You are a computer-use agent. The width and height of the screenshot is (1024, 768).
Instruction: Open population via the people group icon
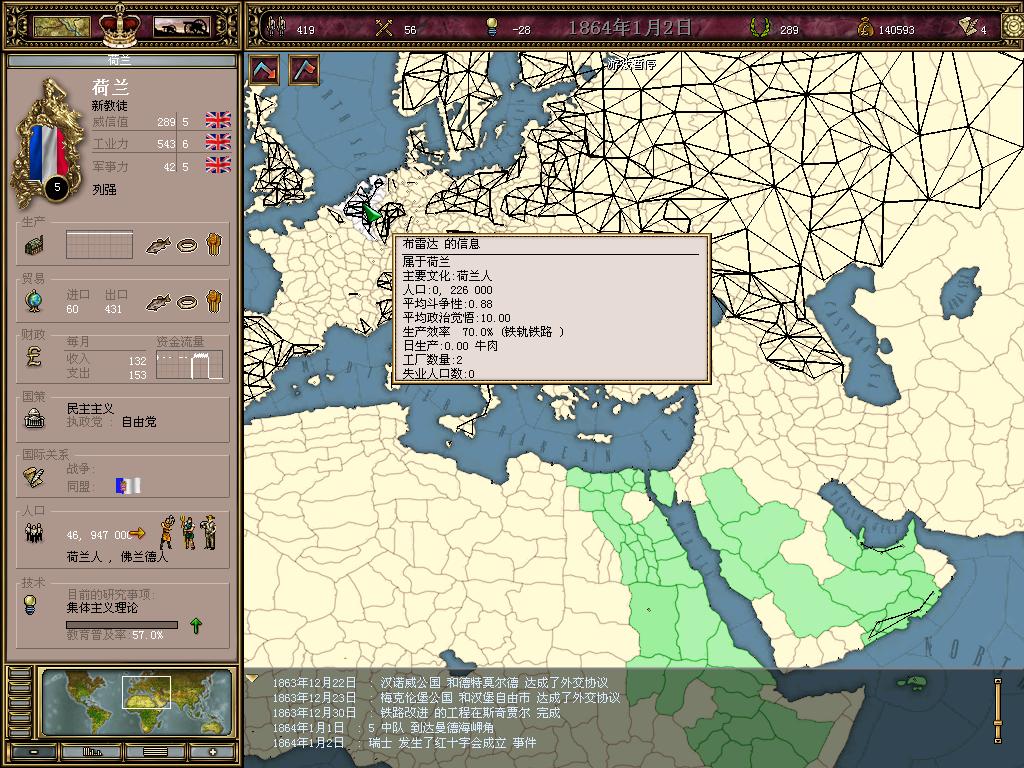coord(33,534)
